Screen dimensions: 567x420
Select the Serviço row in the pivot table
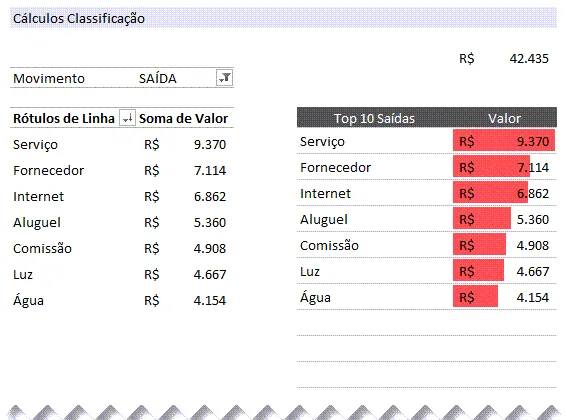click(122, 144)
